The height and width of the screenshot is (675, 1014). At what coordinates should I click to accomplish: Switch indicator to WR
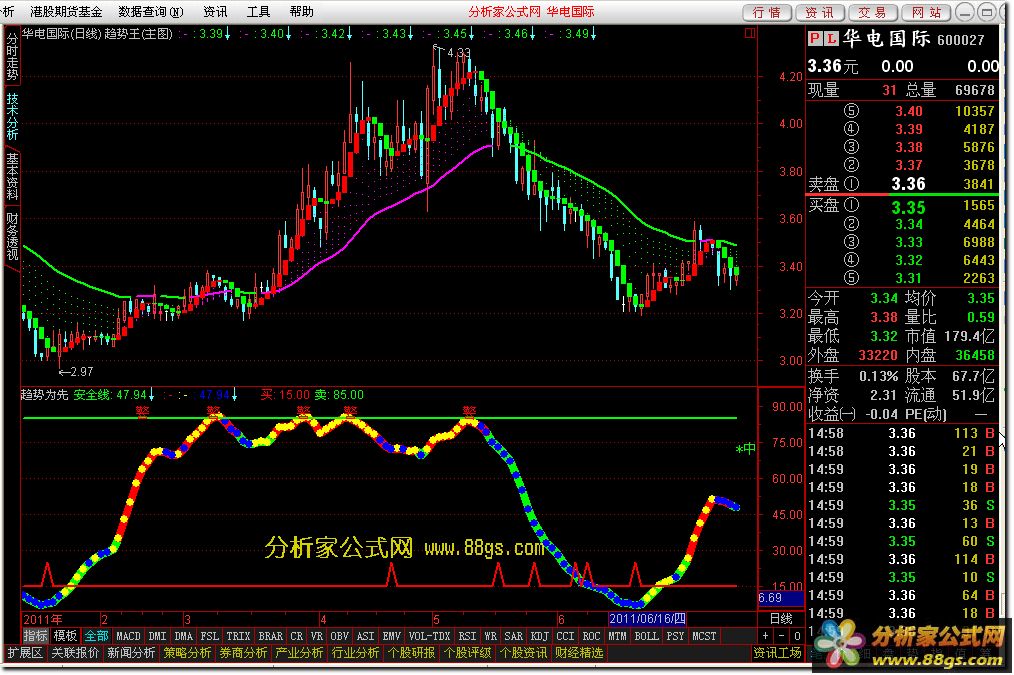(x=490, y=636)
